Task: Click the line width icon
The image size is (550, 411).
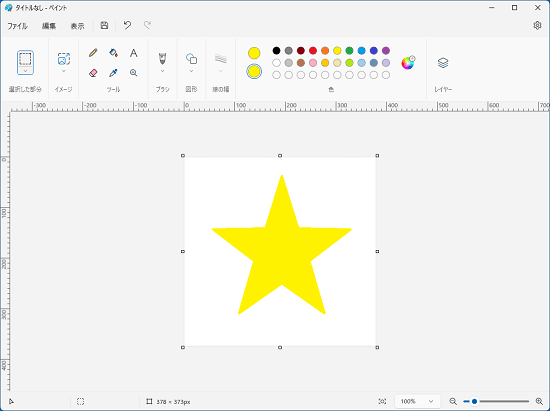Action: (x=221, y=59)
